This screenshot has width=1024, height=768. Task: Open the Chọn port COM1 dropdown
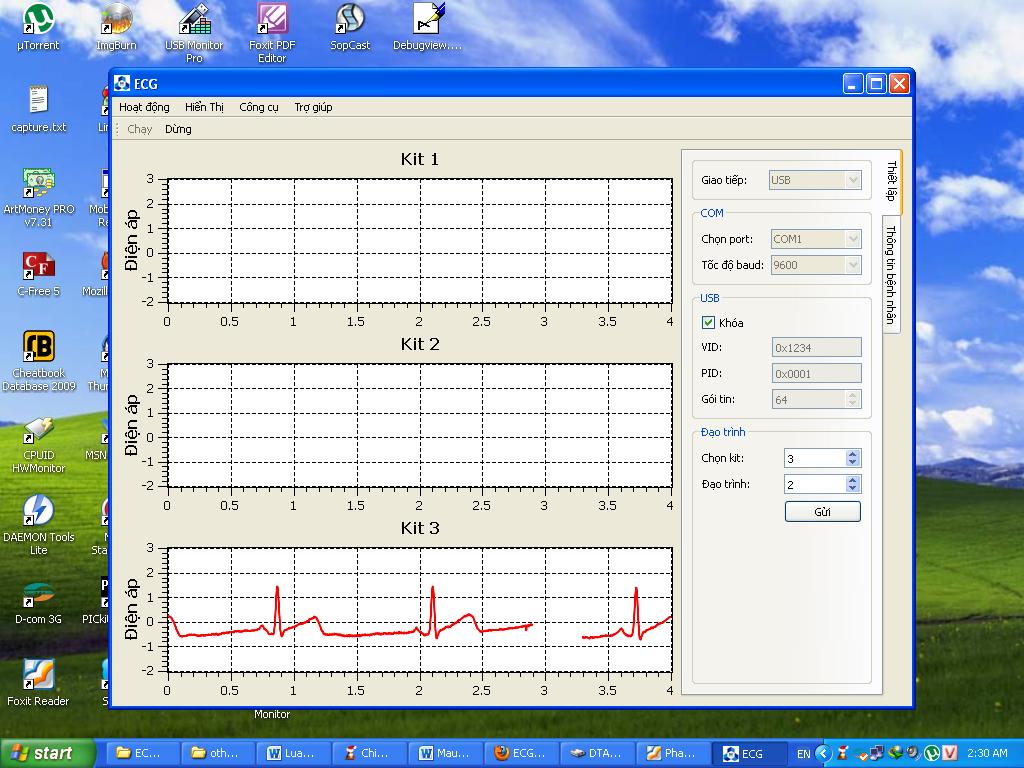coord(815,239)
